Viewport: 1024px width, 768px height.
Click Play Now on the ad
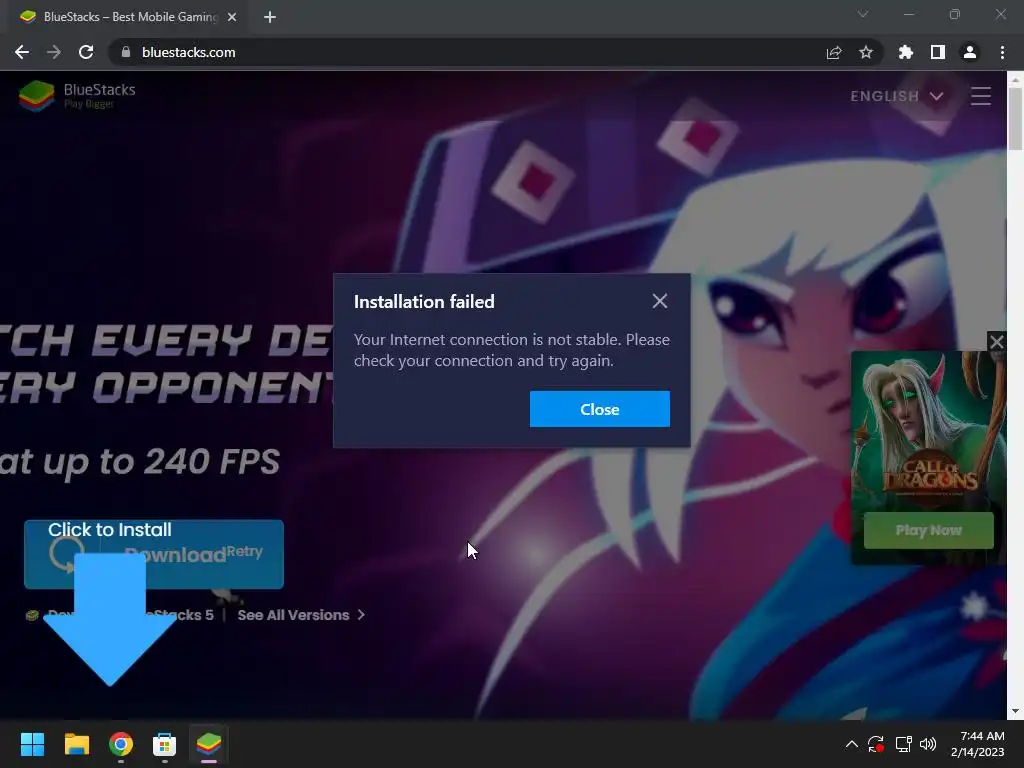(929, 530)
